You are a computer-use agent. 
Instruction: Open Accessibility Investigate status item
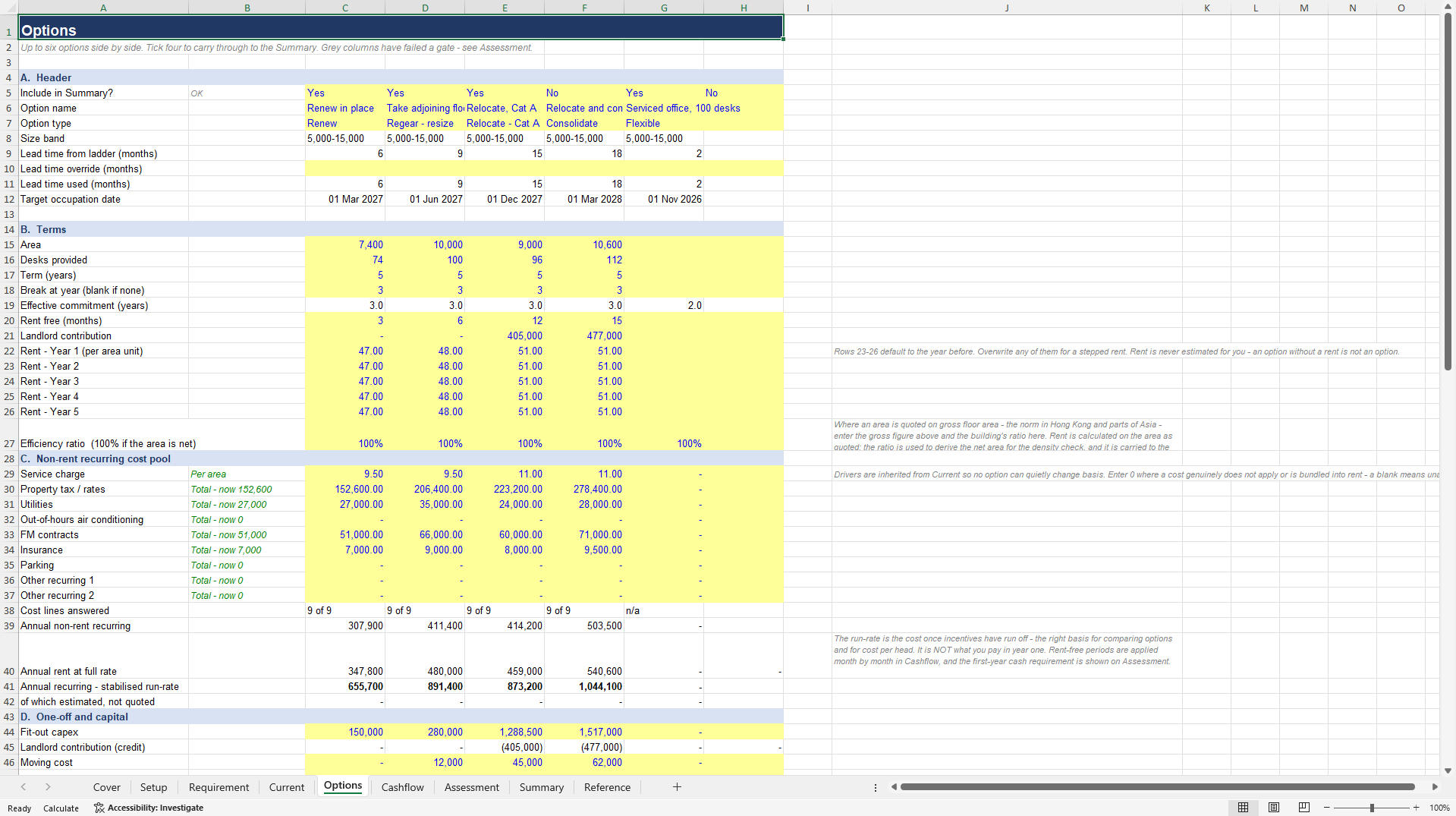coord(149,808)
